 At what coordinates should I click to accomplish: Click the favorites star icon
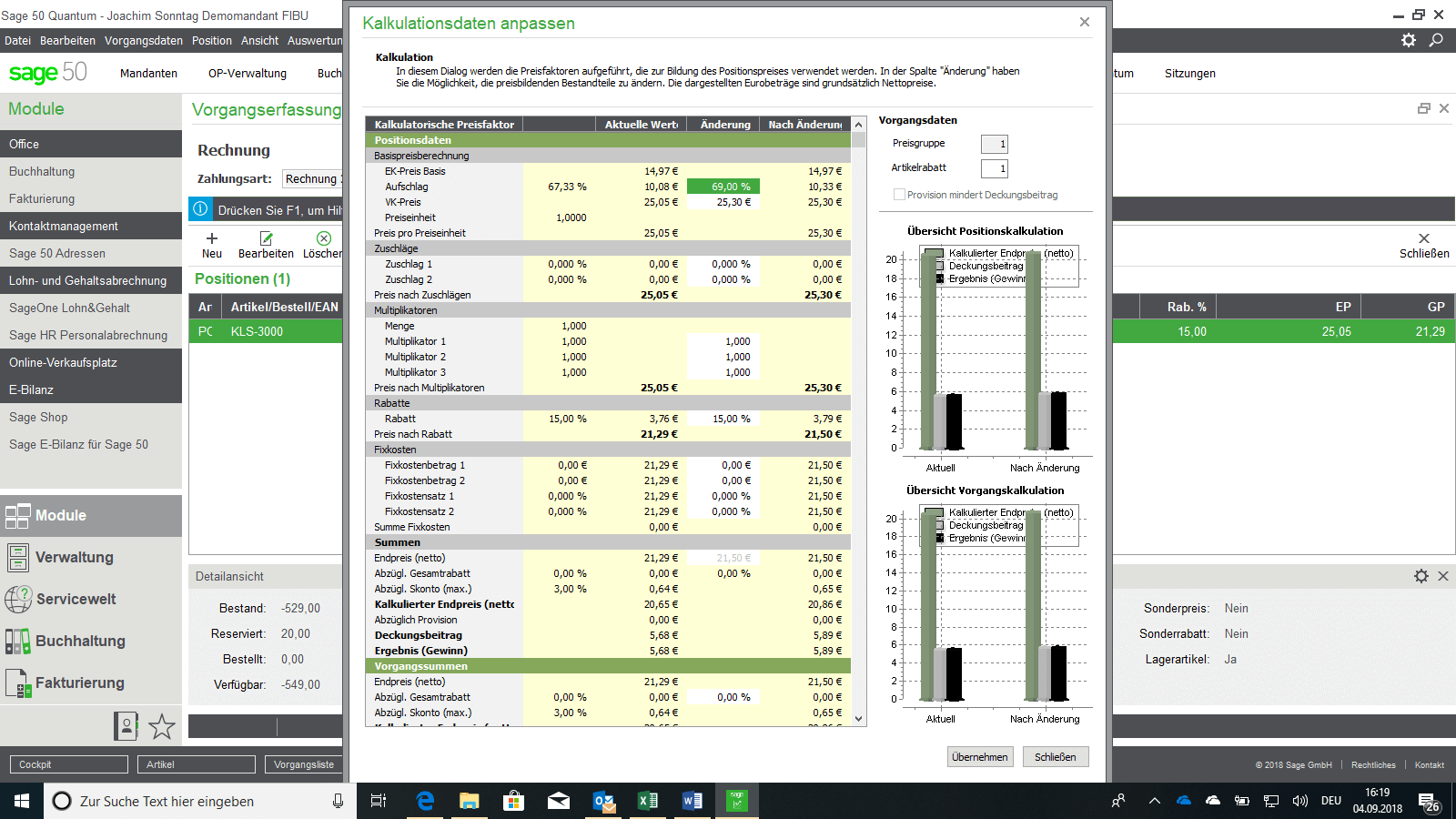(x=162, y=726)
